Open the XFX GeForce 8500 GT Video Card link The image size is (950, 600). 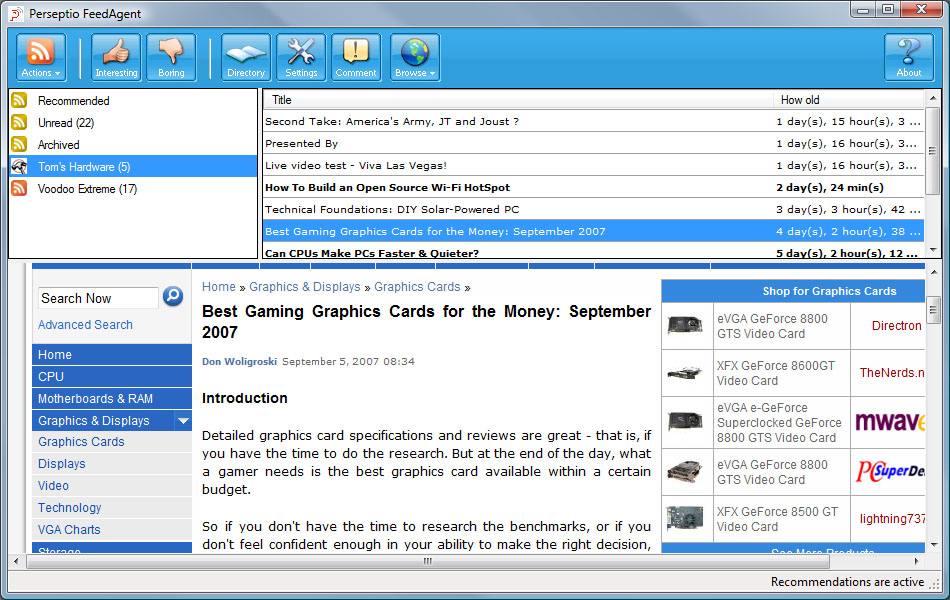(777, 519)
